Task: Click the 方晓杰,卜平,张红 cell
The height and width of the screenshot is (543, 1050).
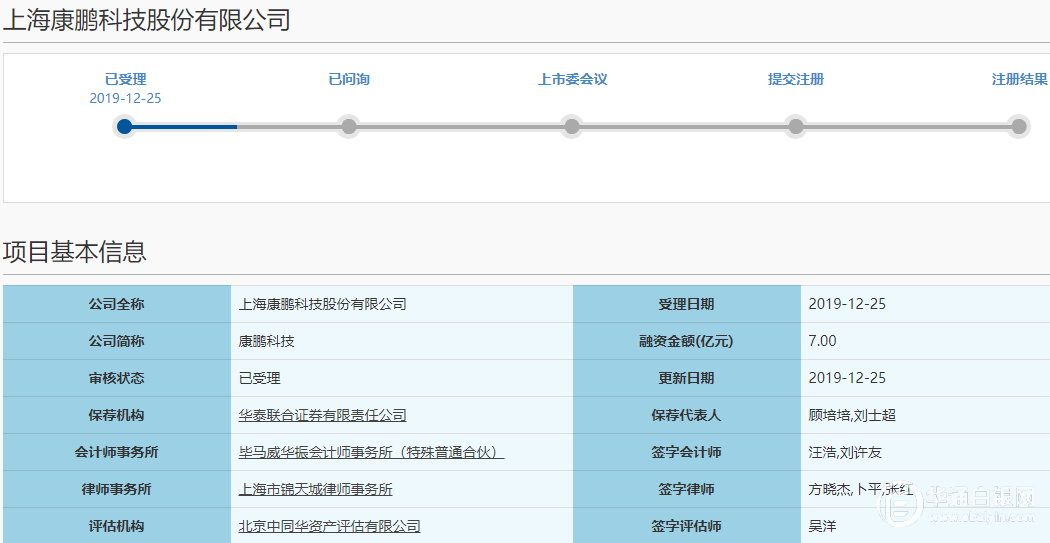Action: point(925,489)
